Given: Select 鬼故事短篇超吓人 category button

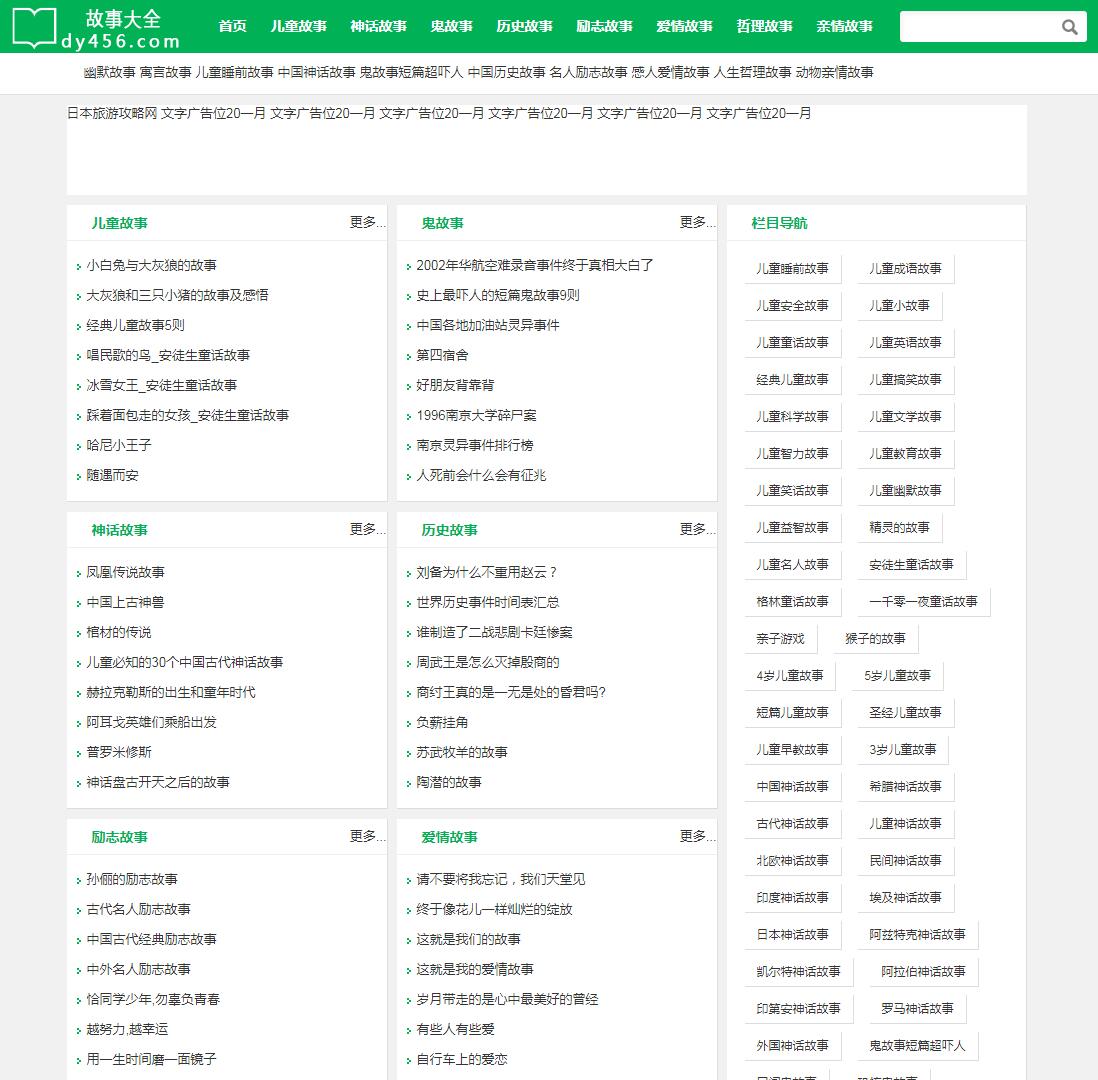Looking at the screenshot, I should coord(917,1046).
